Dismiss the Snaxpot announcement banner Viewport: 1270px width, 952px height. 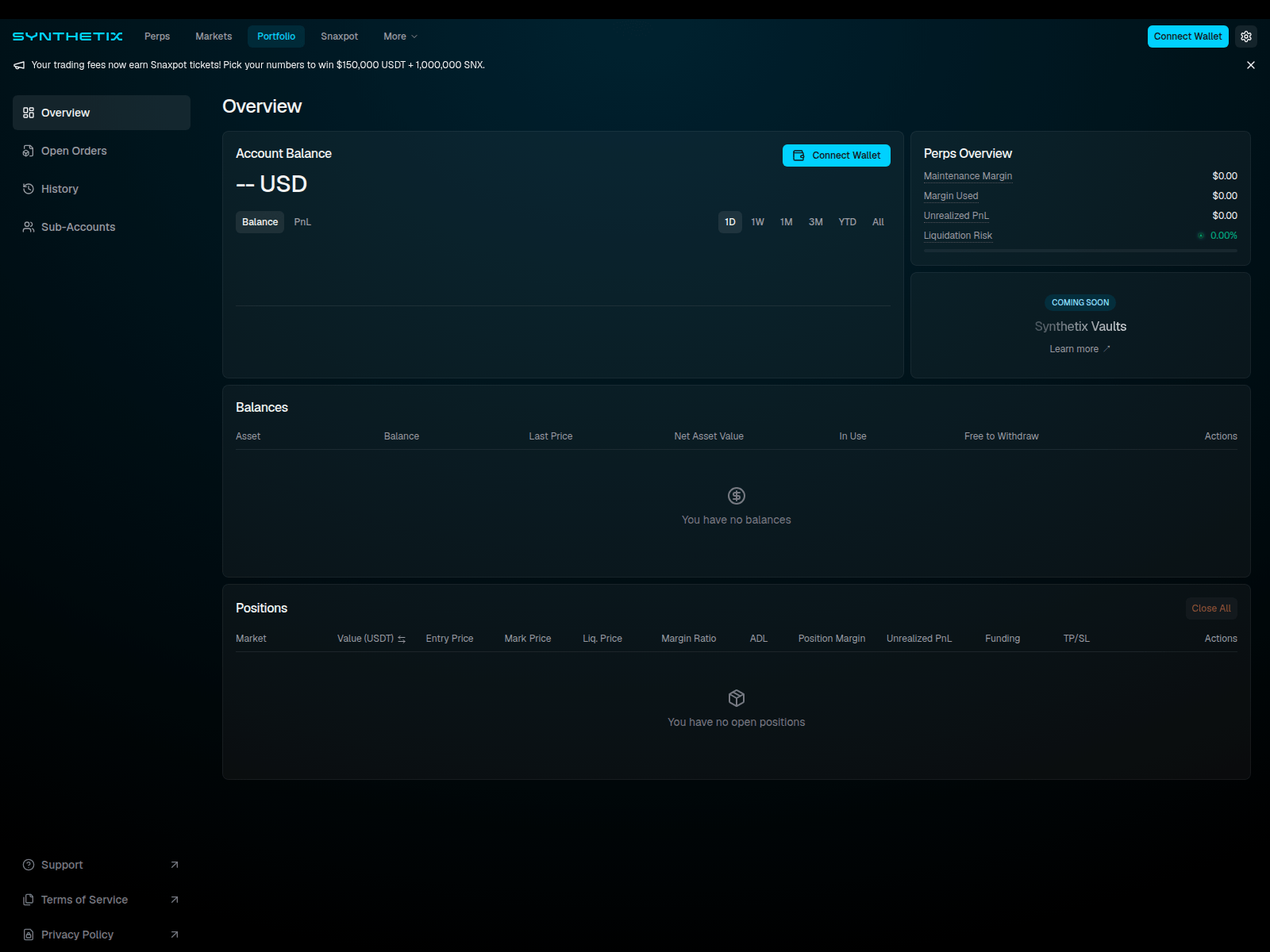(x=1251, y=65)
